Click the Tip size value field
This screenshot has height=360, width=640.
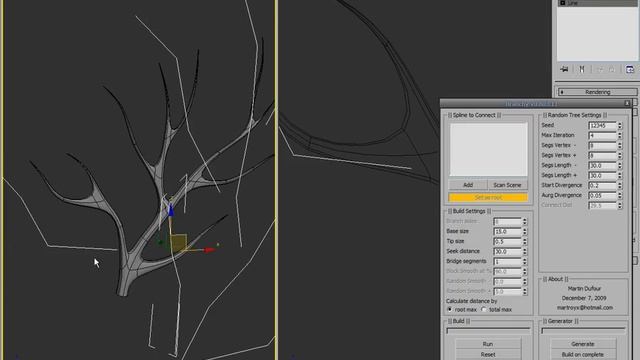click(x=507, y=242)
